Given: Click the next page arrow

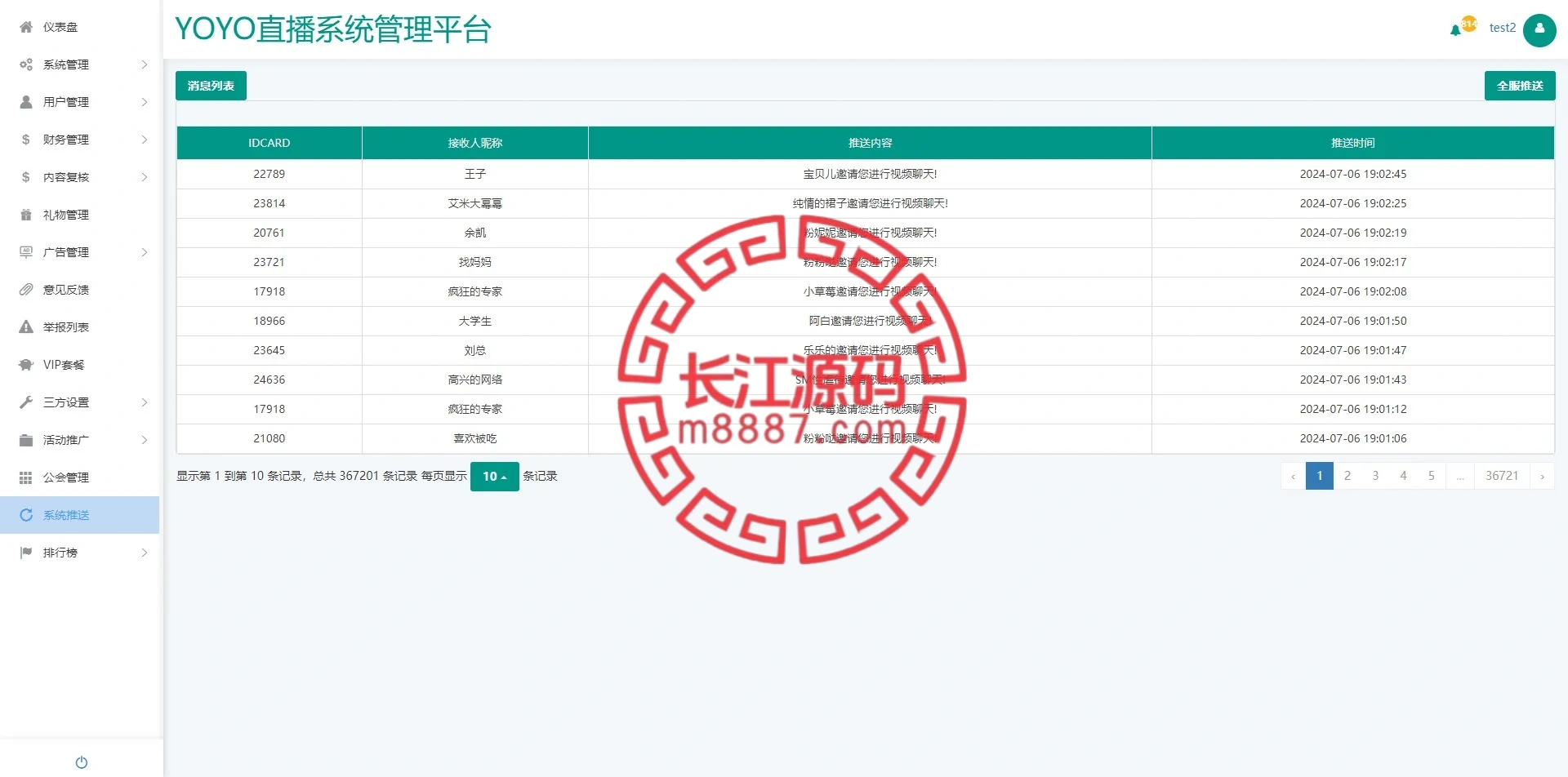Looking at the screenshot, I should pyautogui.click(x=1542, y=476).
